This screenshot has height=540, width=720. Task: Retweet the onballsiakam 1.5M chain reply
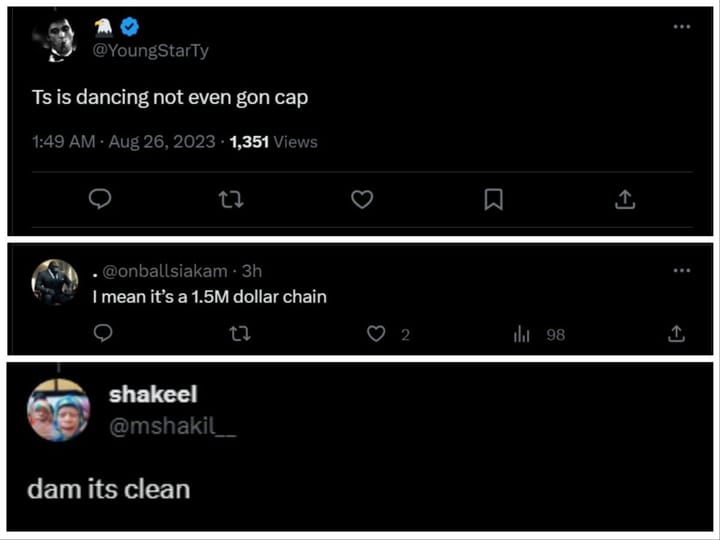tap(240, 334)
